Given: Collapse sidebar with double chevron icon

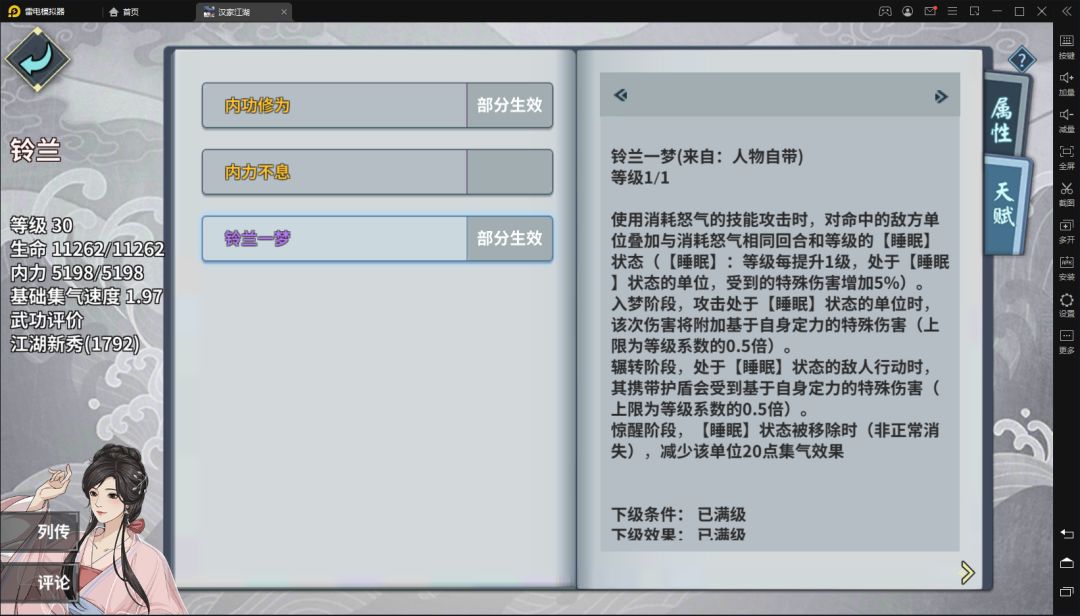Looking at the screenshot, I should pyautogui.click(x=1066, y=11).
